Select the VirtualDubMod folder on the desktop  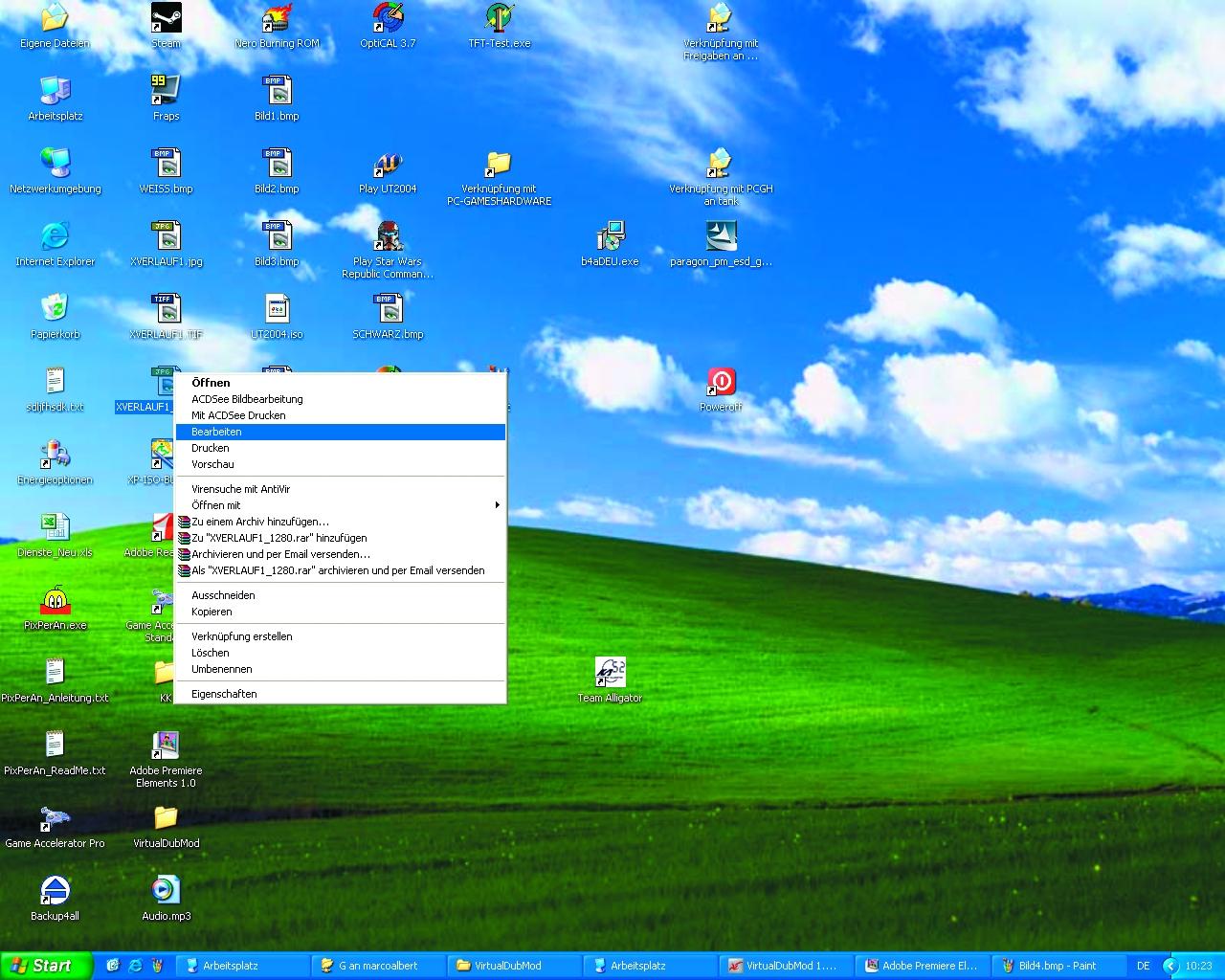click(166, 818)
